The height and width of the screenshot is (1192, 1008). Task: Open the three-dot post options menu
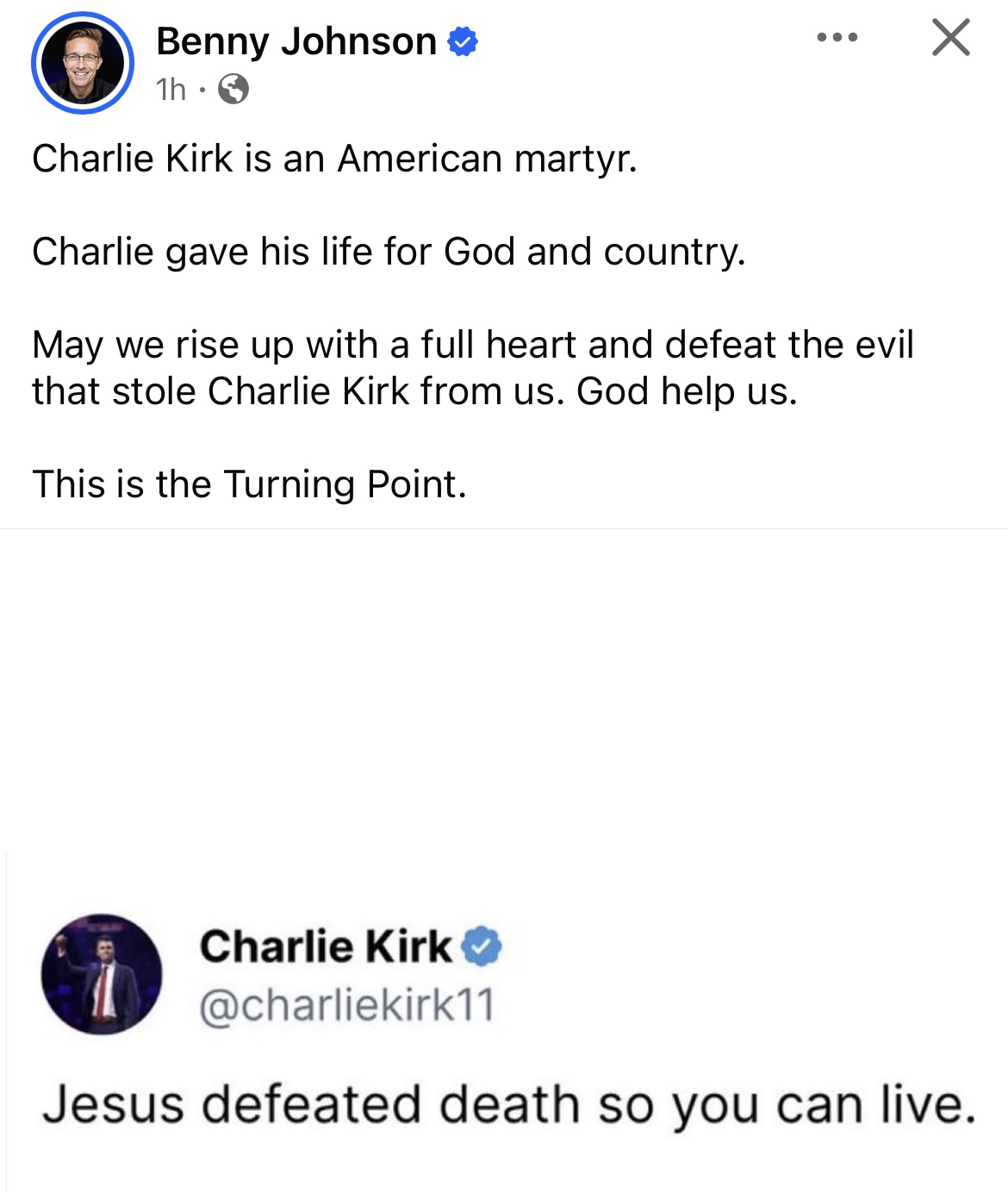click(x=837, y=37)
